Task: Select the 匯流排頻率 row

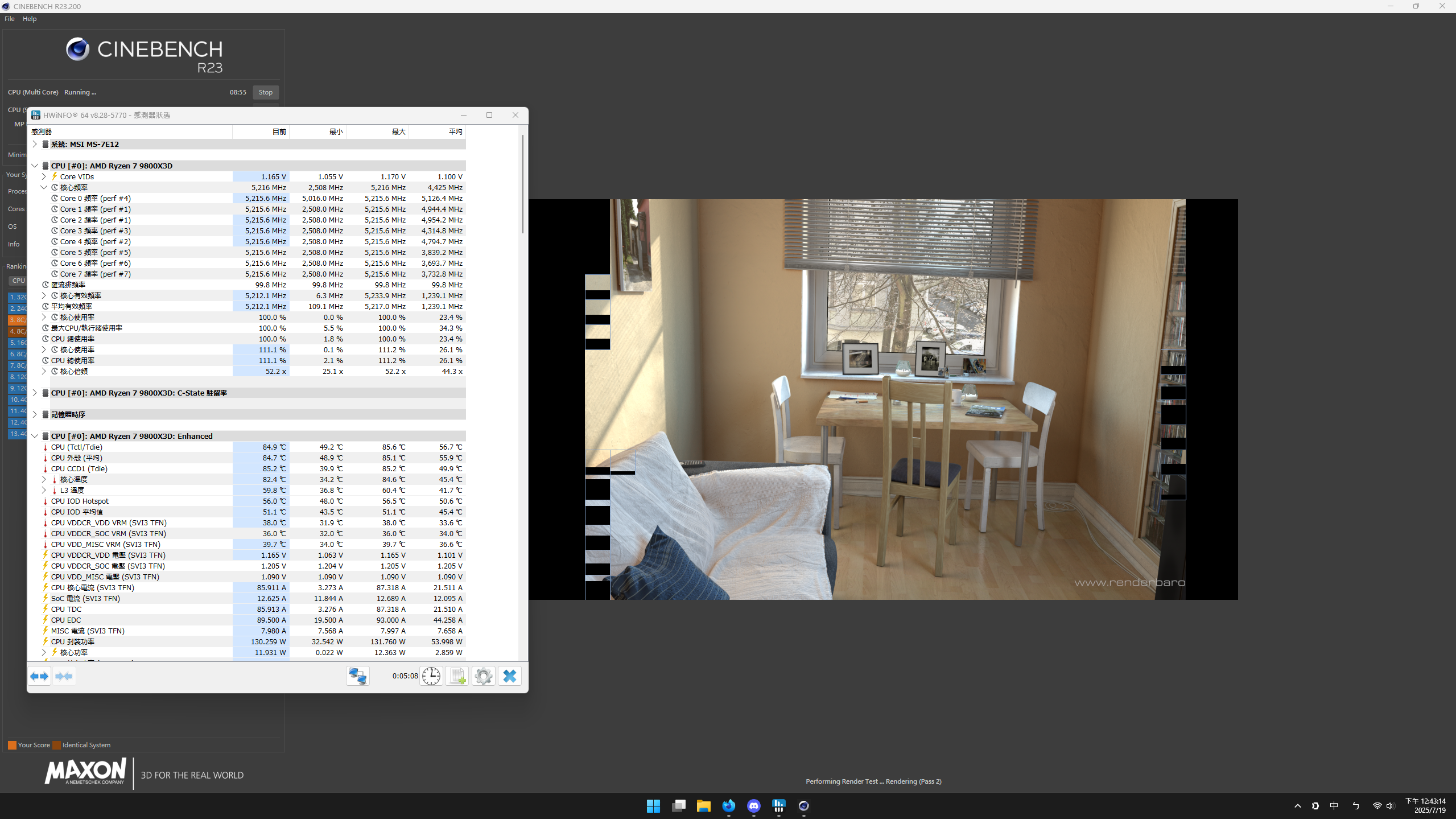Action: (247, 285)
